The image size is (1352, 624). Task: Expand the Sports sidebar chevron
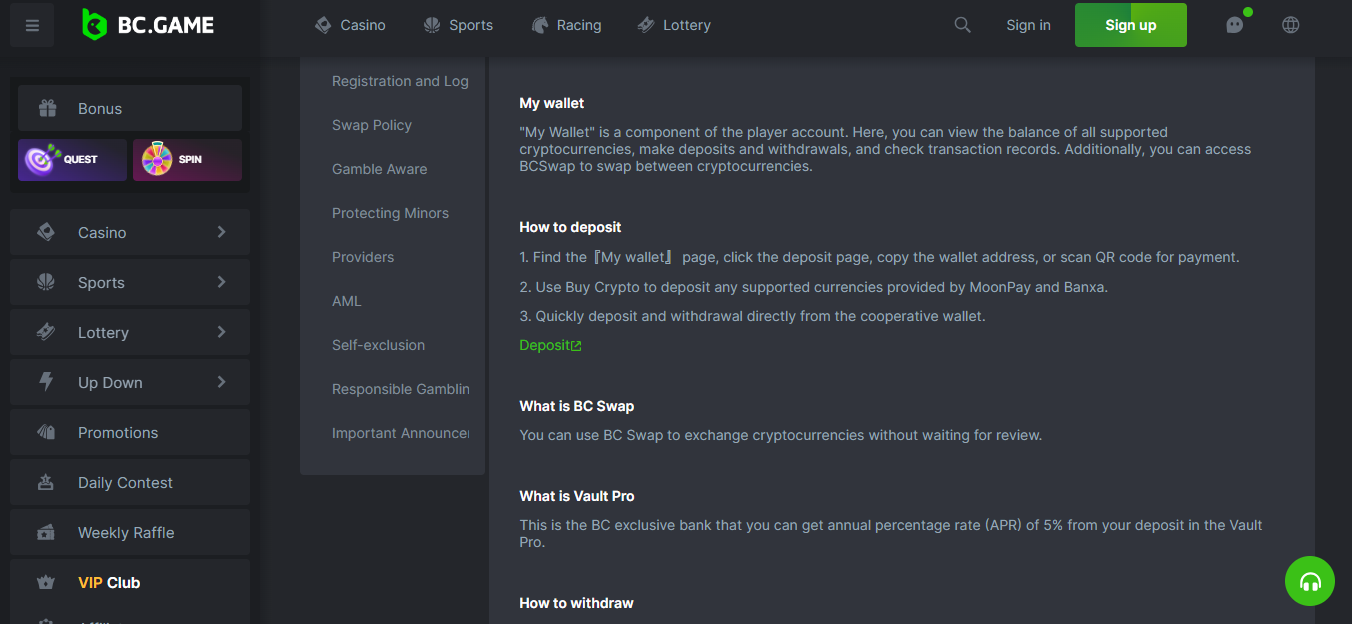pos(221,282)
